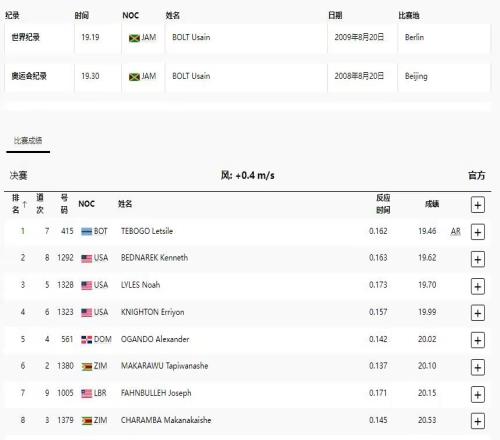The height and width of the screenshot is (440, 500).
Task: Expand details for LYLES Noah
Action: 478,287
